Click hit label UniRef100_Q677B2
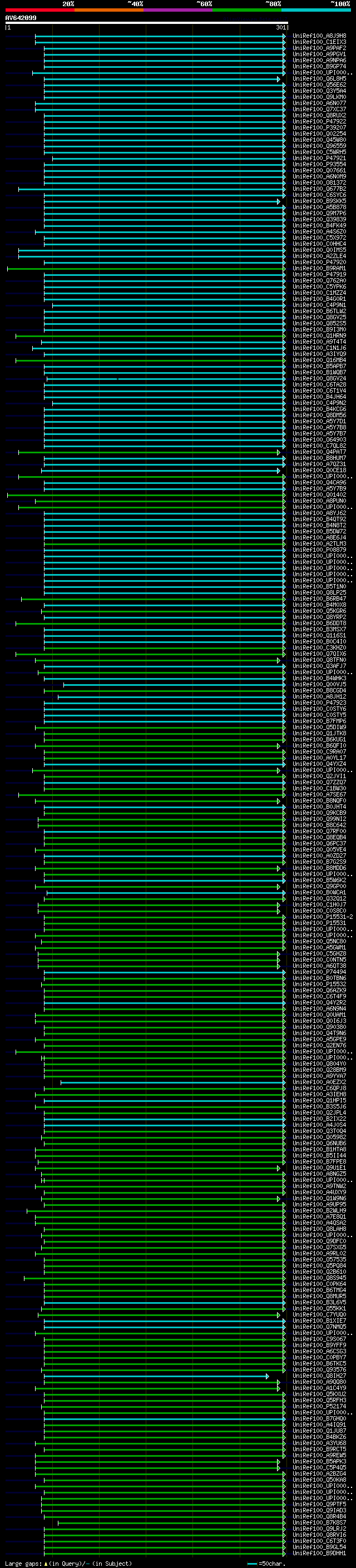Viewport: 356px width, 1568px height. [x=319, y=189]
